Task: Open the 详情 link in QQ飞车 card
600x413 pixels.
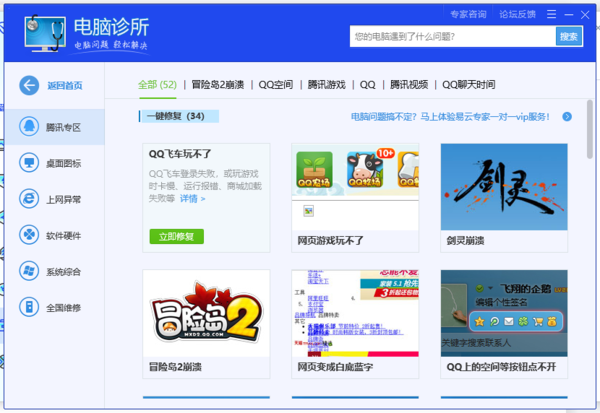Action: [x=192, y=198]
